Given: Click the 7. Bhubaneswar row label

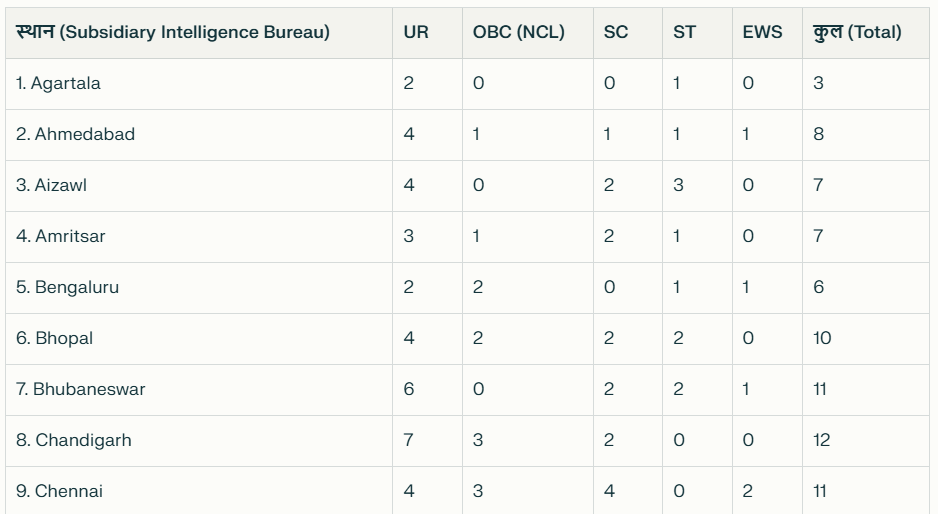Looking at the screenshot, I should pyautogui.click(x=80, y=389).
